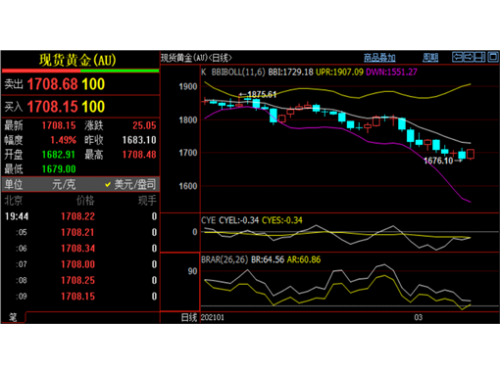Click the 日线 period label on timeline
The height and width of the screenshot is (375, 500).
(189, 317)
